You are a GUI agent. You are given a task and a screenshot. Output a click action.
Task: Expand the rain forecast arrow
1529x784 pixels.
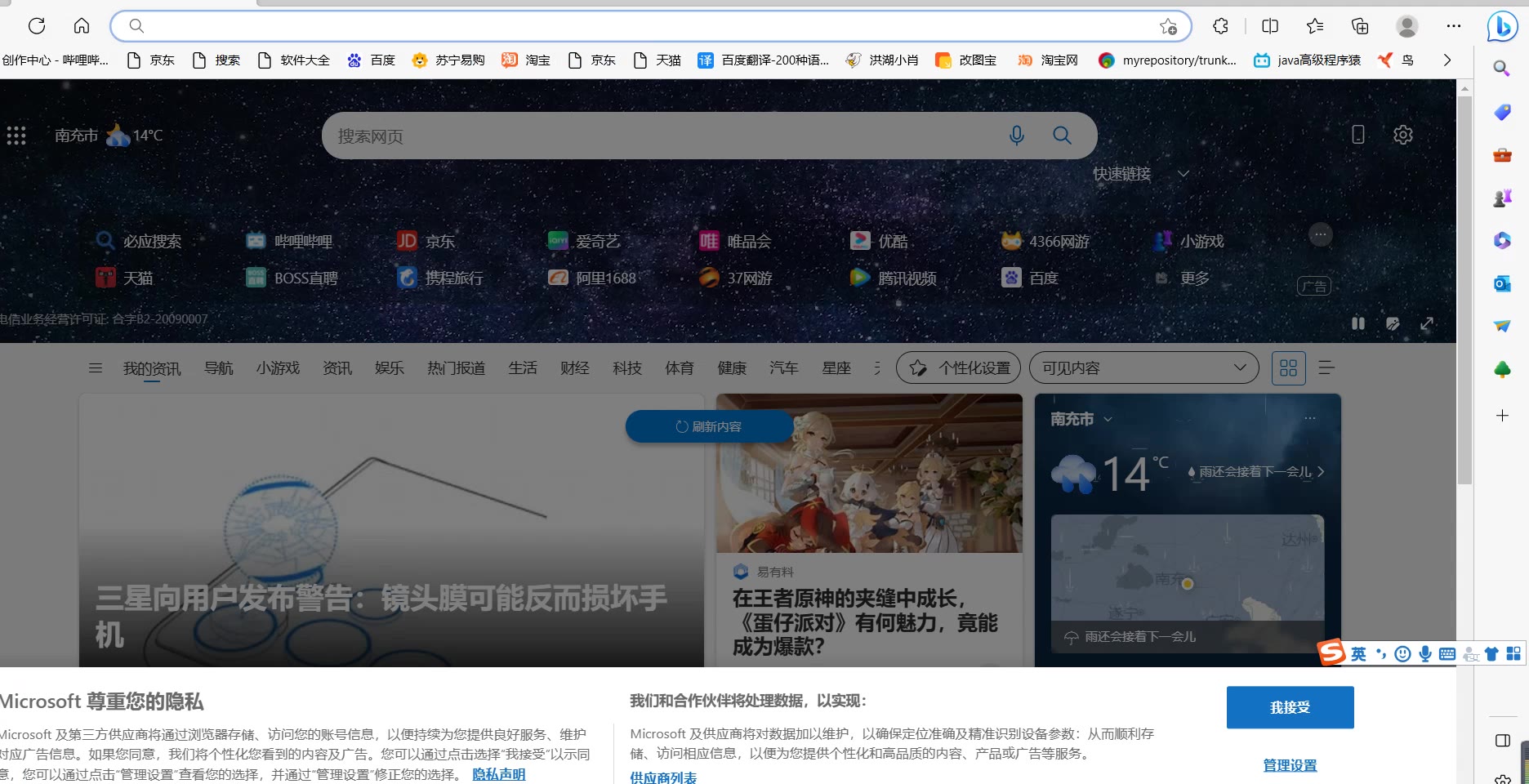pyautogui.click(x=1321, y=471)
